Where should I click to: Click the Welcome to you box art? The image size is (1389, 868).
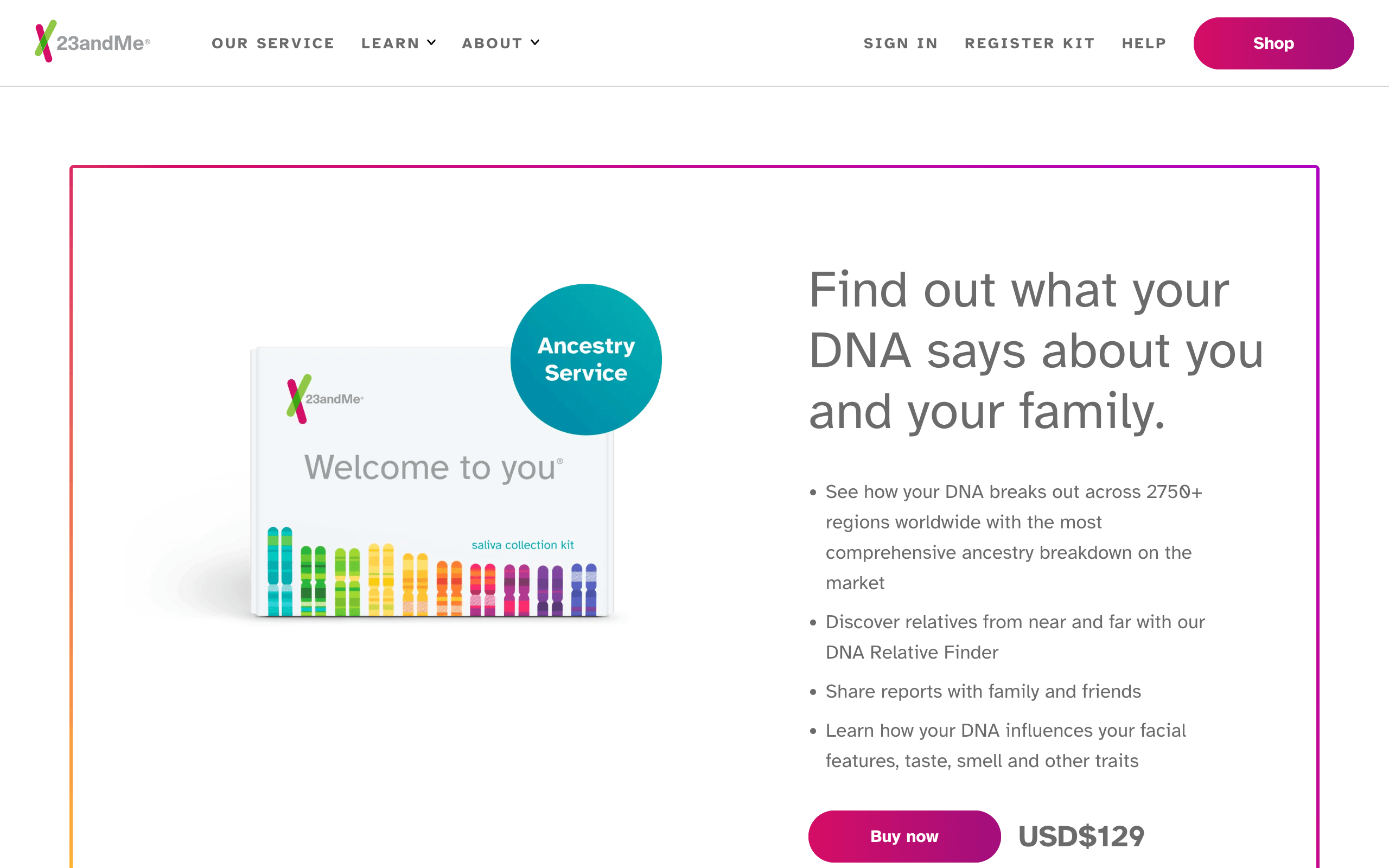click(434, 467)
